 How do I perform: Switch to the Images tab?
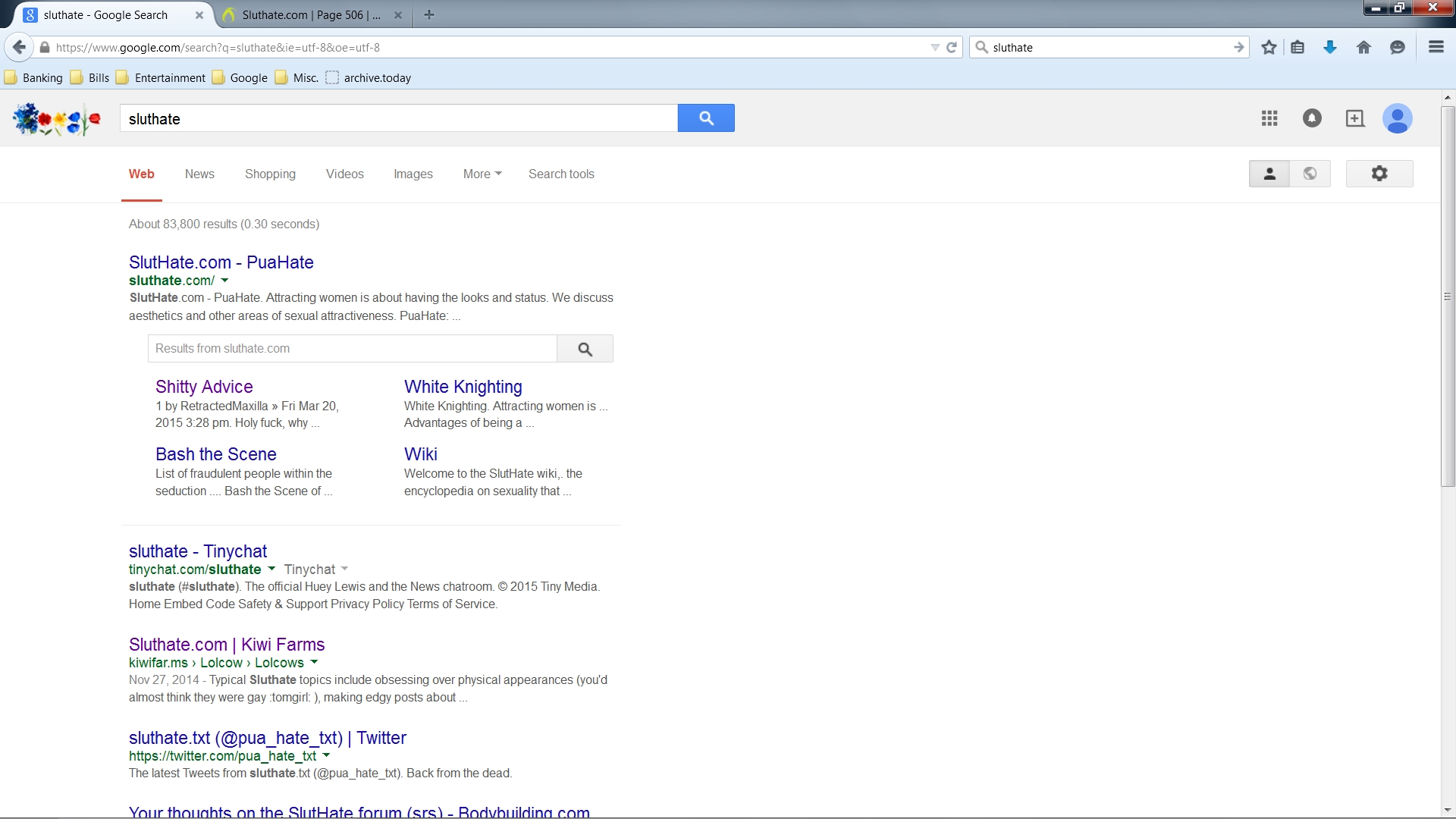tap(413, 174)
